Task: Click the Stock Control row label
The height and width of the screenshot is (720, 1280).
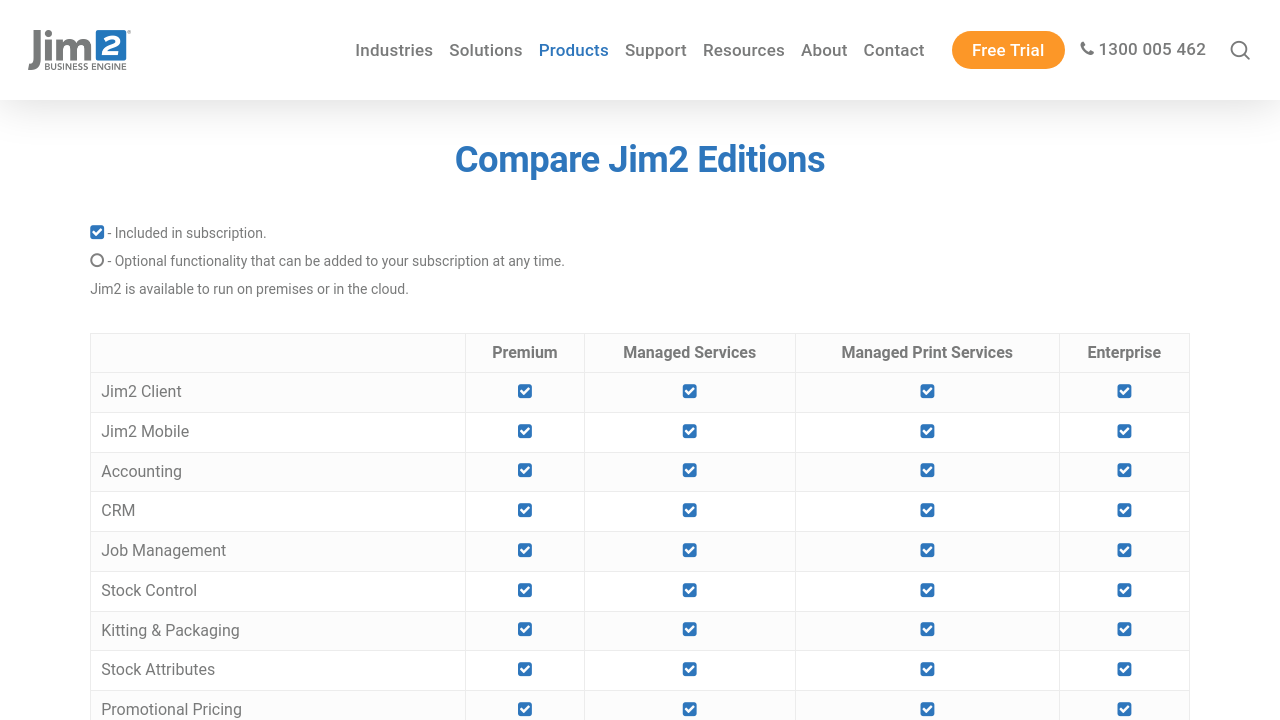Action: [x=149, y=590]
